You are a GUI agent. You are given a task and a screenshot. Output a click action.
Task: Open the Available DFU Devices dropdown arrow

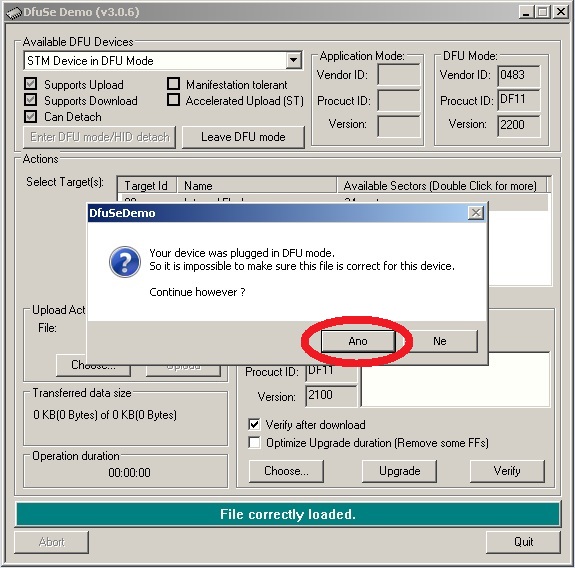[293, 60]
